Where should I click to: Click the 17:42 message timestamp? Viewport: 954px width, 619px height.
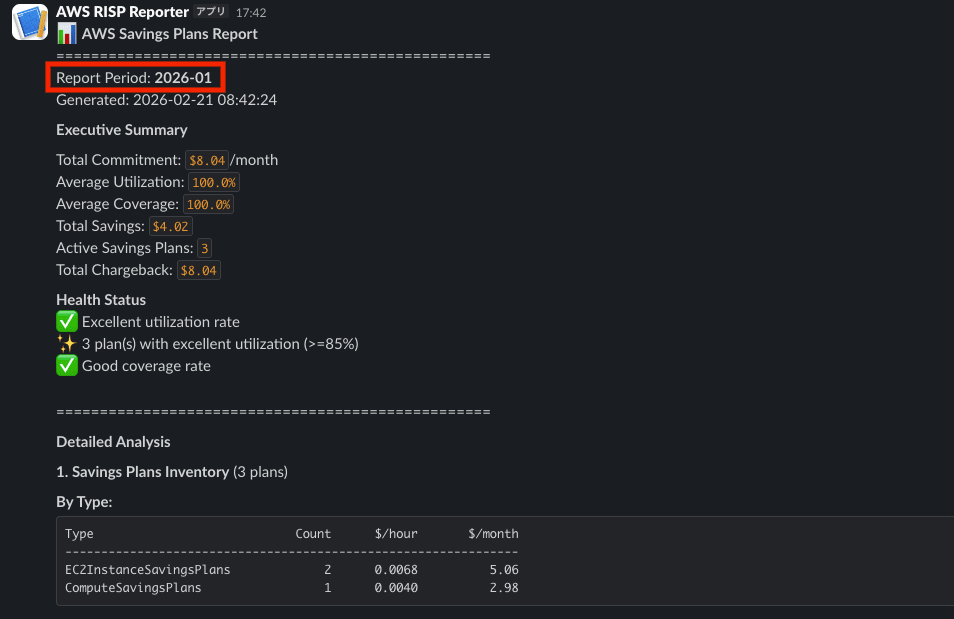250,12
